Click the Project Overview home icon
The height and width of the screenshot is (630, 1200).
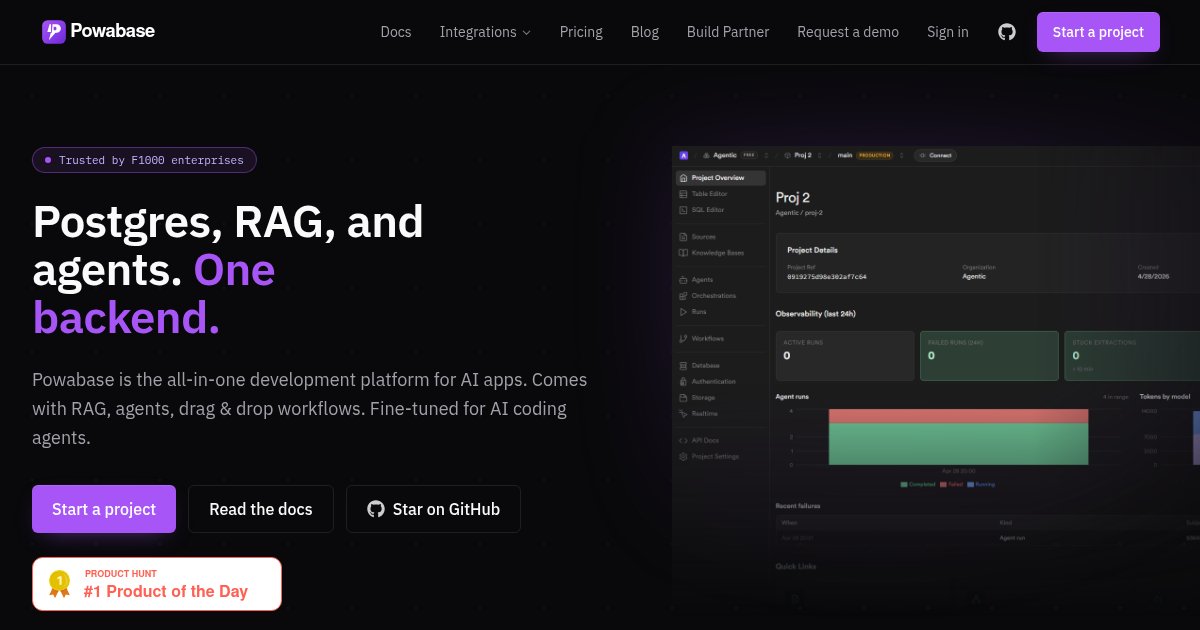(x=683, y=178)
